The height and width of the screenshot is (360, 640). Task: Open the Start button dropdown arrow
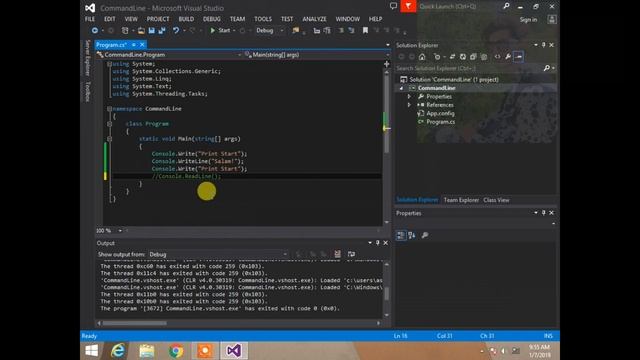pyautogui.click(x=234, y=31)
